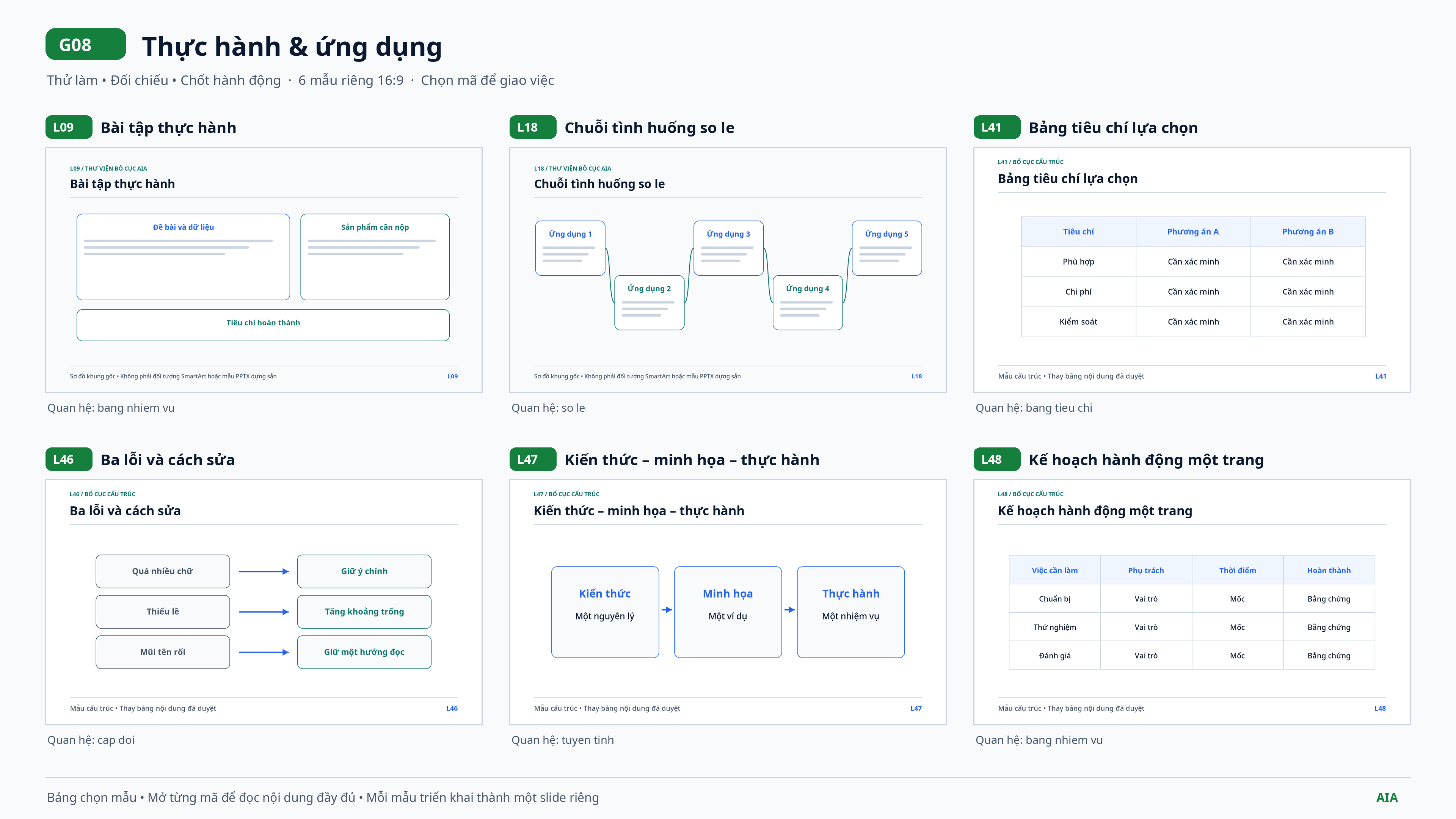Click the 'Mũi tên rối' box
Screen dimensions: 1456x819
coord(163,652)
